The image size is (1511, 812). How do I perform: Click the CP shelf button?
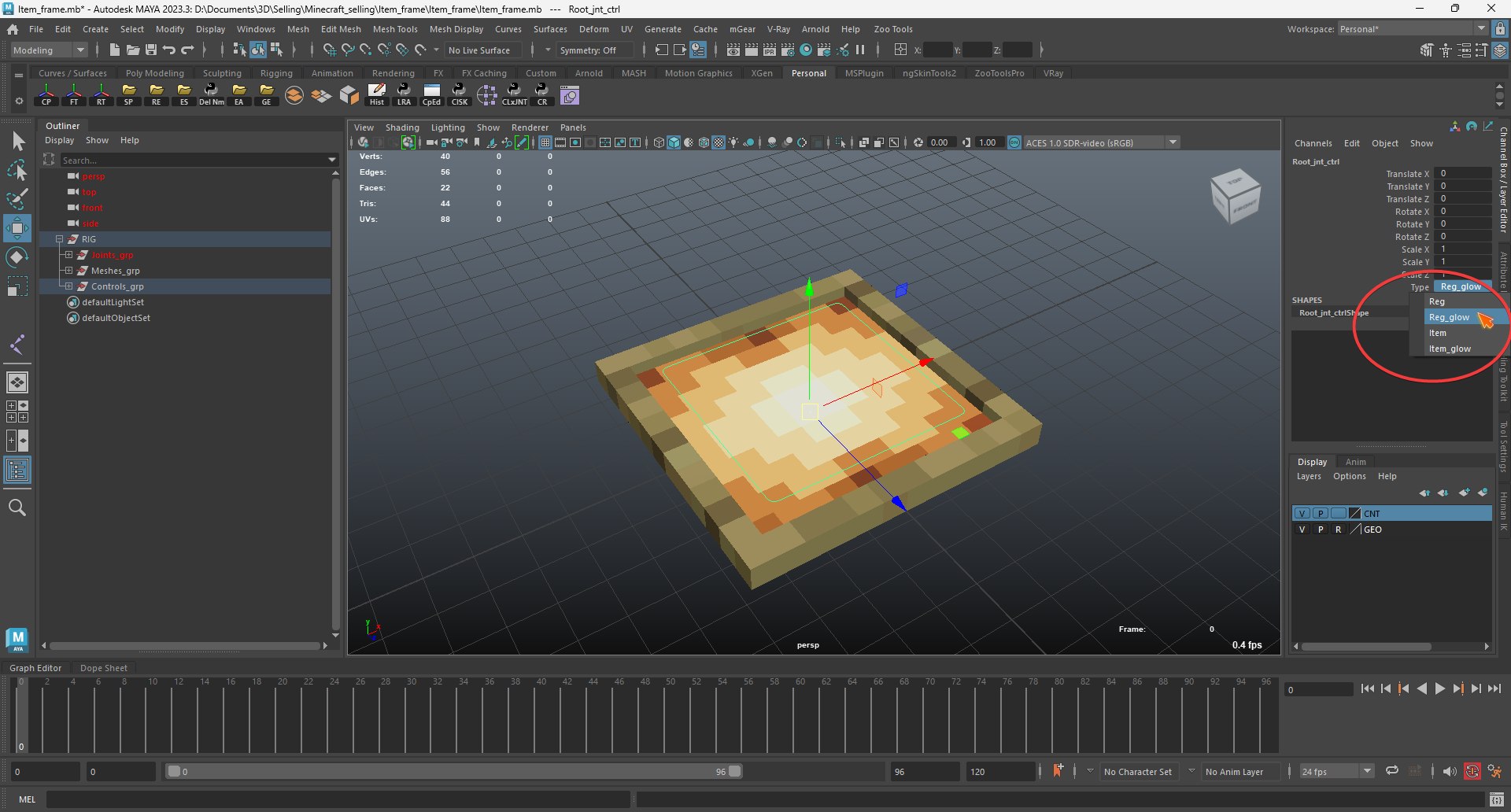(46, 96)
